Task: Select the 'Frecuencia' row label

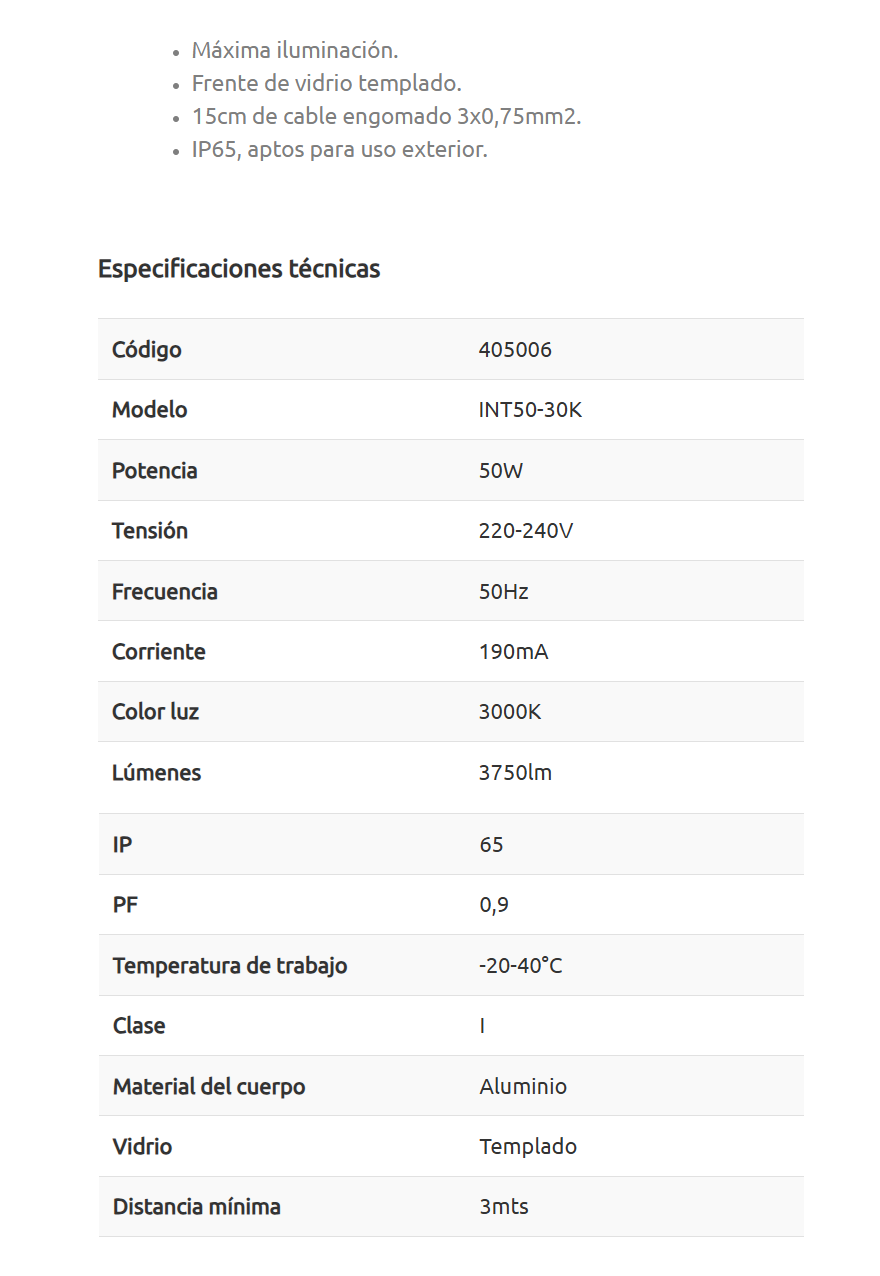Action: click(164, 591)
